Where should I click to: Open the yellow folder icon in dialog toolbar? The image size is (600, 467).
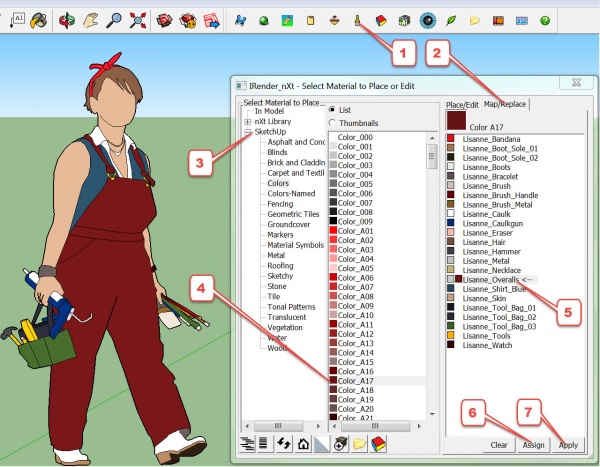359,443
